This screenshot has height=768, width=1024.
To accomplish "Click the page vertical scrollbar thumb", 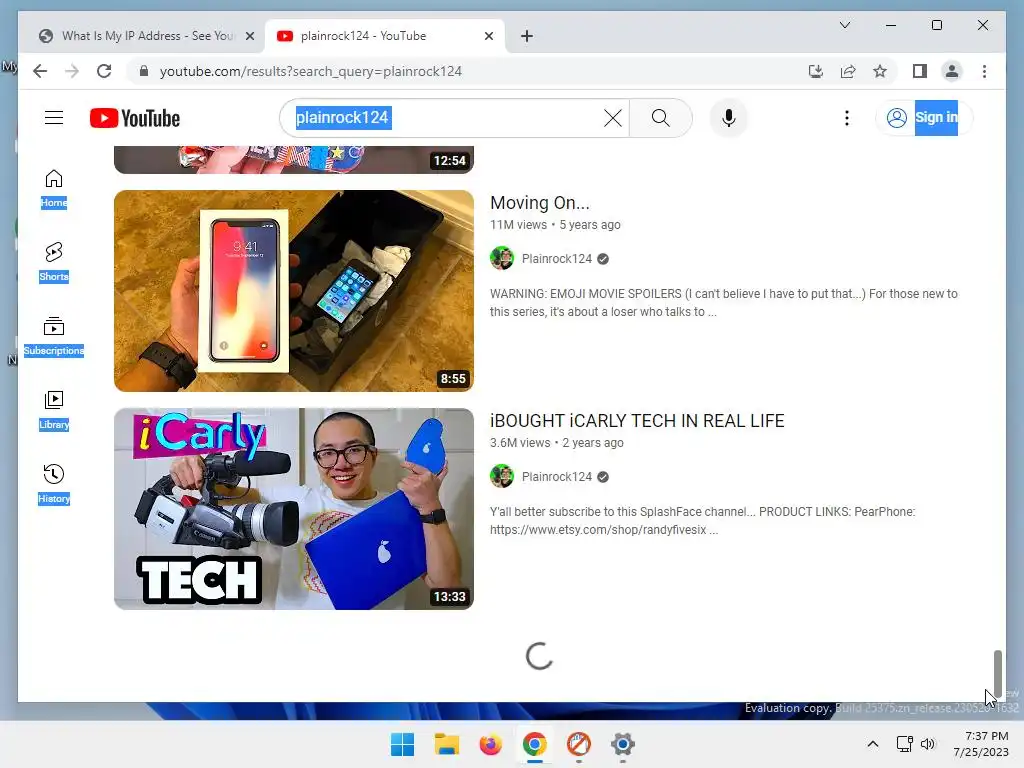I will [x=997, y=674].
